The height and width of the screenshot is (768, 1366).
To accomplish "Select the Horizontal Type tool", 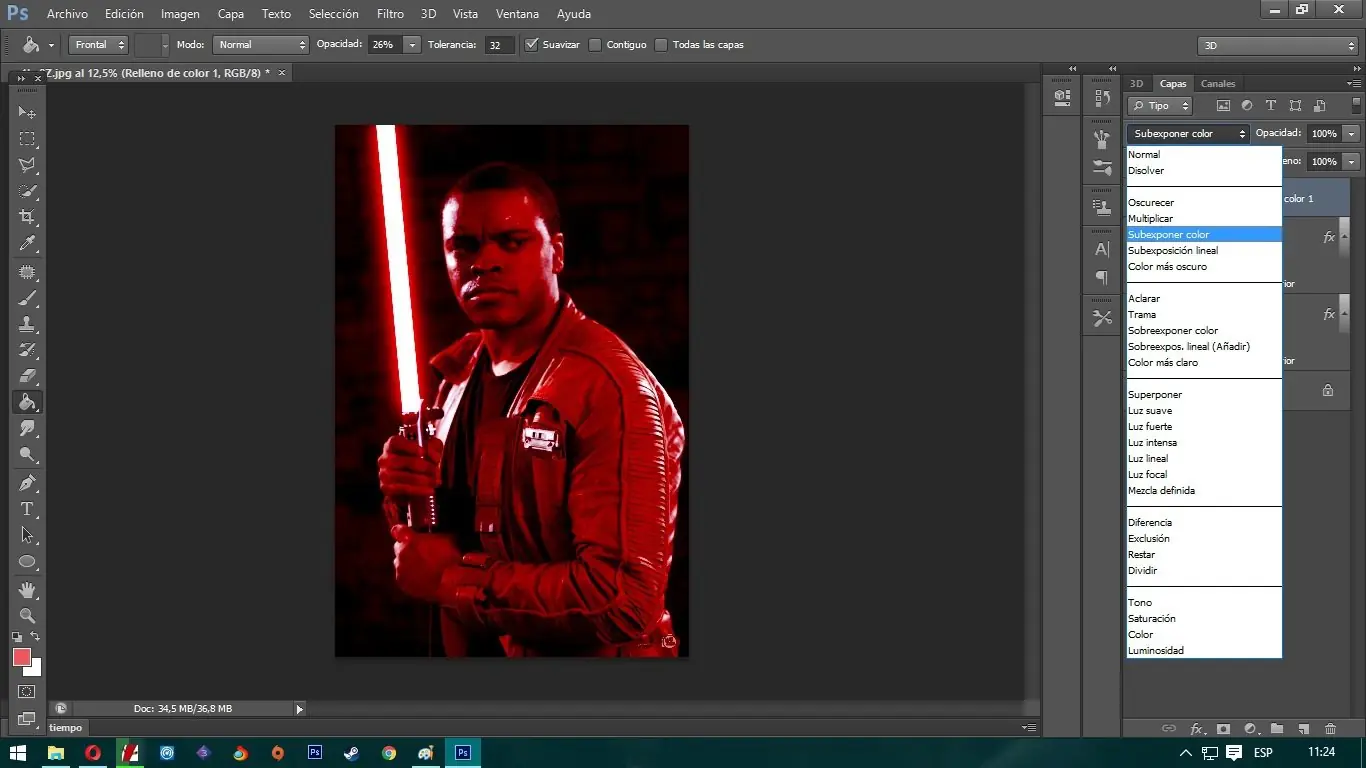I will pos(28,508).
